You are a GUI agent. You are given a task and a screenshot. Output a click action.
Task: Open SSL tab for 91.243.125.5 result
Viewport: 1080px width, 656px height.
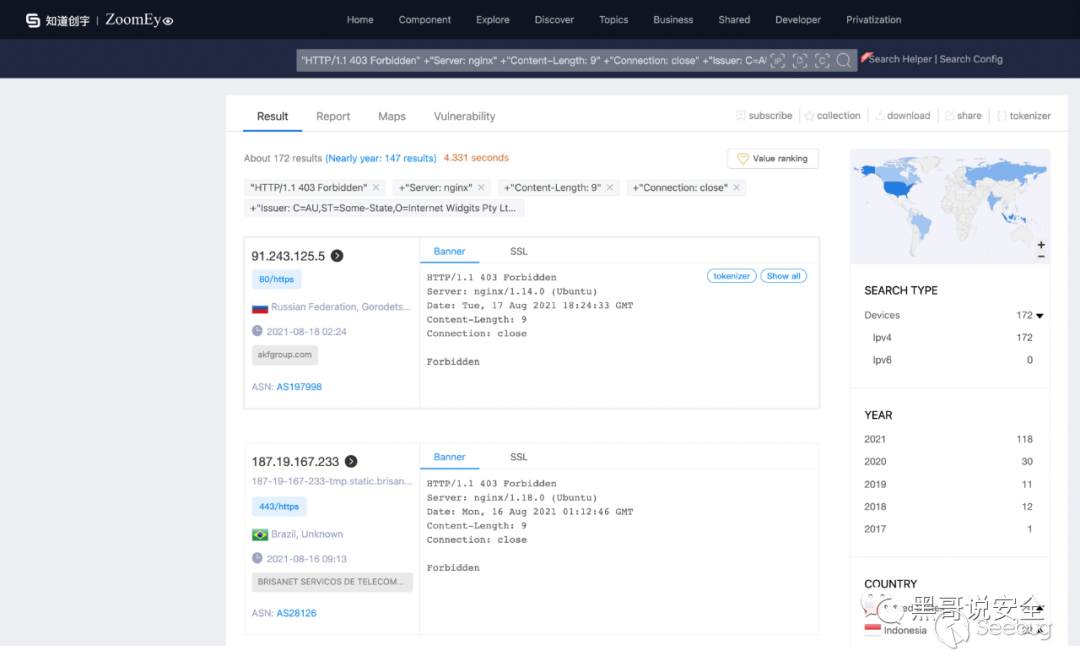click(518, 252)
